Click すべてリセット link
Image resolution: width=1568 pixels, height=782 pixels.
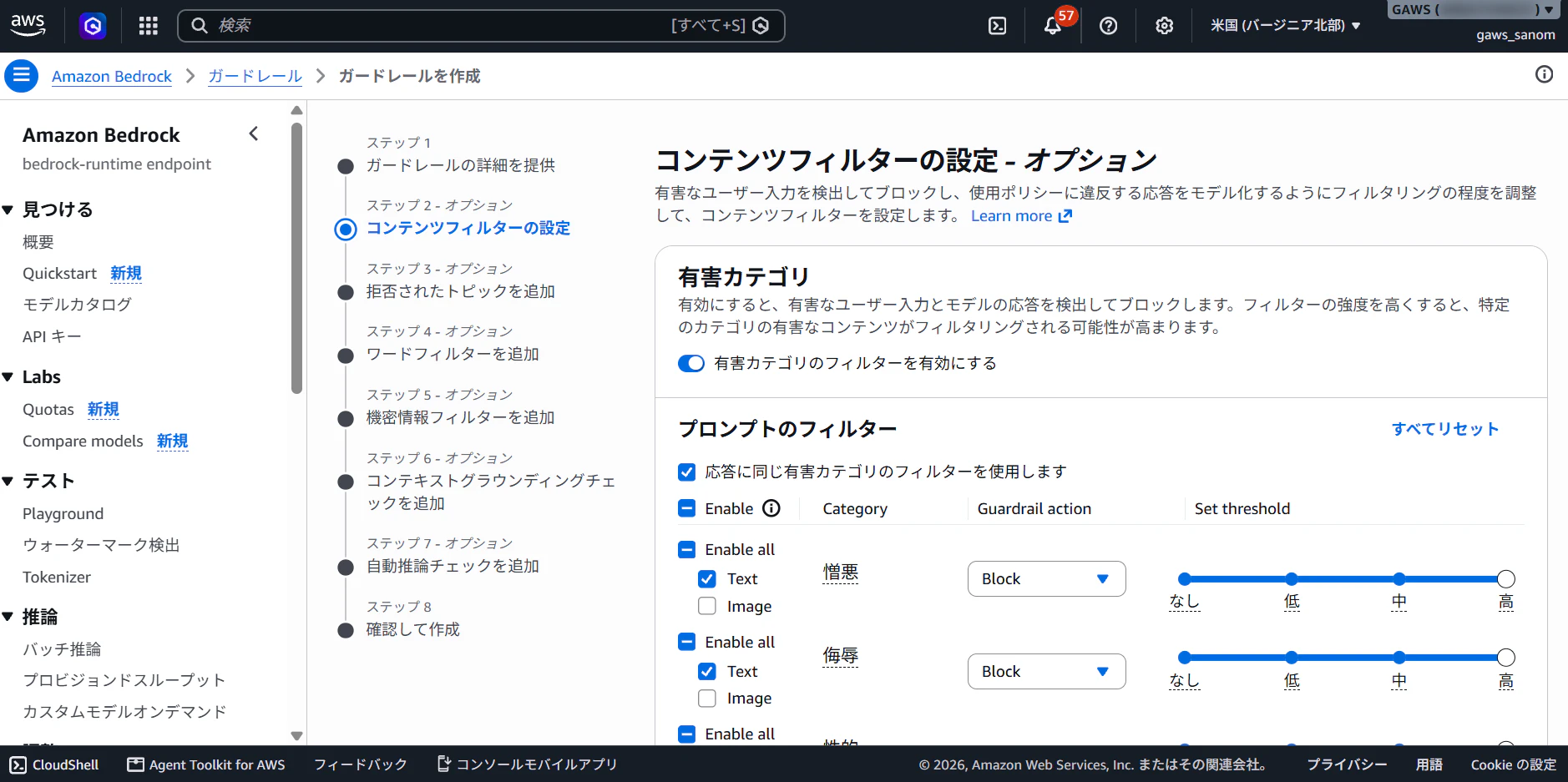(x=1445, y=429)
